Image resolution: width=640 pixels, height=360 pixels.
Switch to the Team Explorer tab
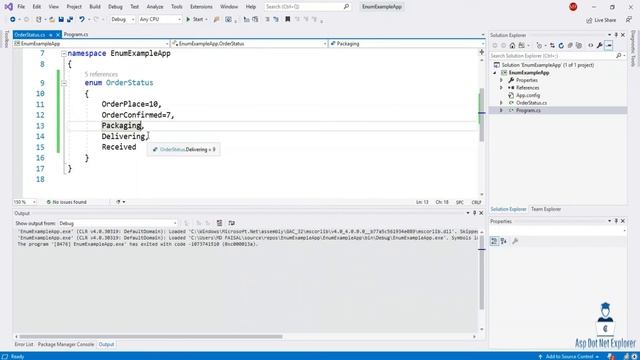pos(546,209)
